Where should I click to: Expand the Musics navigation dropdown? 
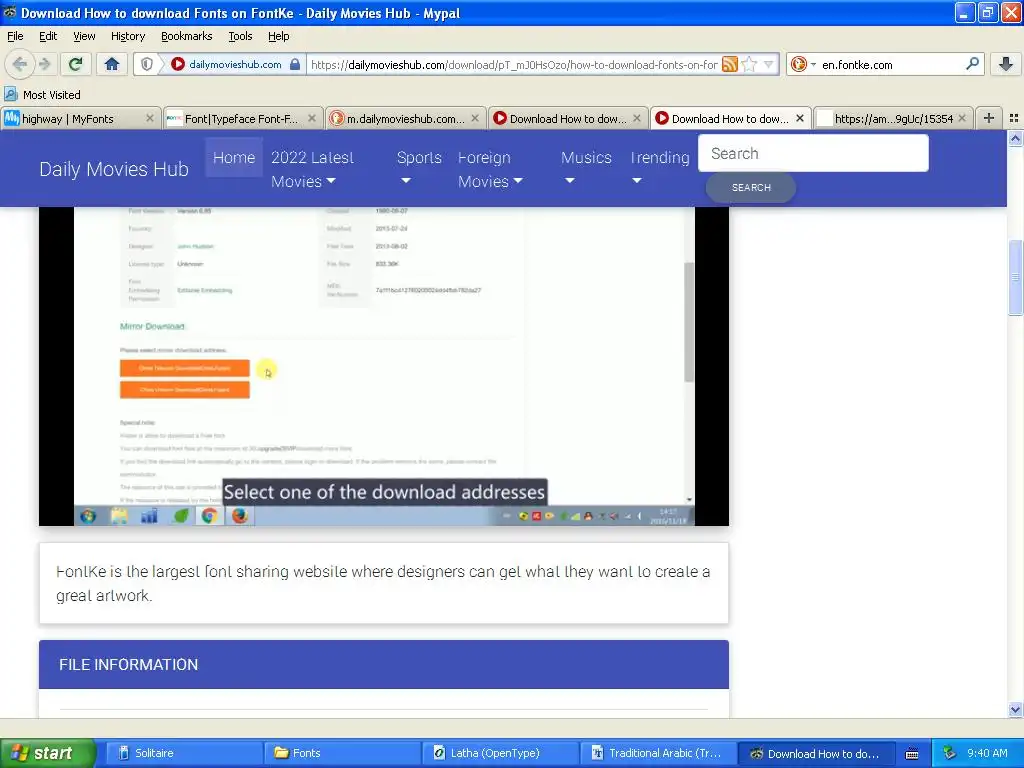pyautogui.click(x=586, y=168)
